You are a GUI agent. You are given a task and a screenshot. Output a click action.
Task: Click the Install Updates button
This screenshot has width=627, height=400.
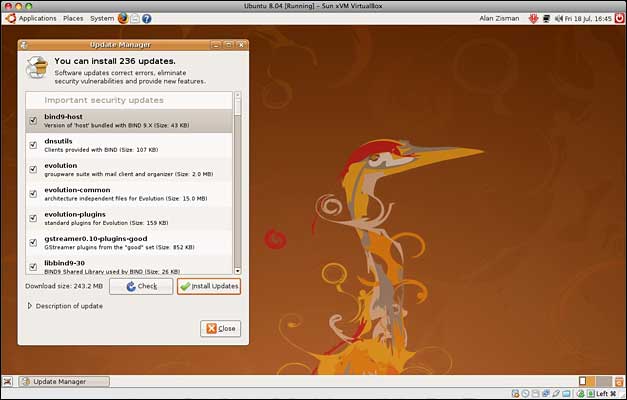pyautogui.click(x=209, y=286)
